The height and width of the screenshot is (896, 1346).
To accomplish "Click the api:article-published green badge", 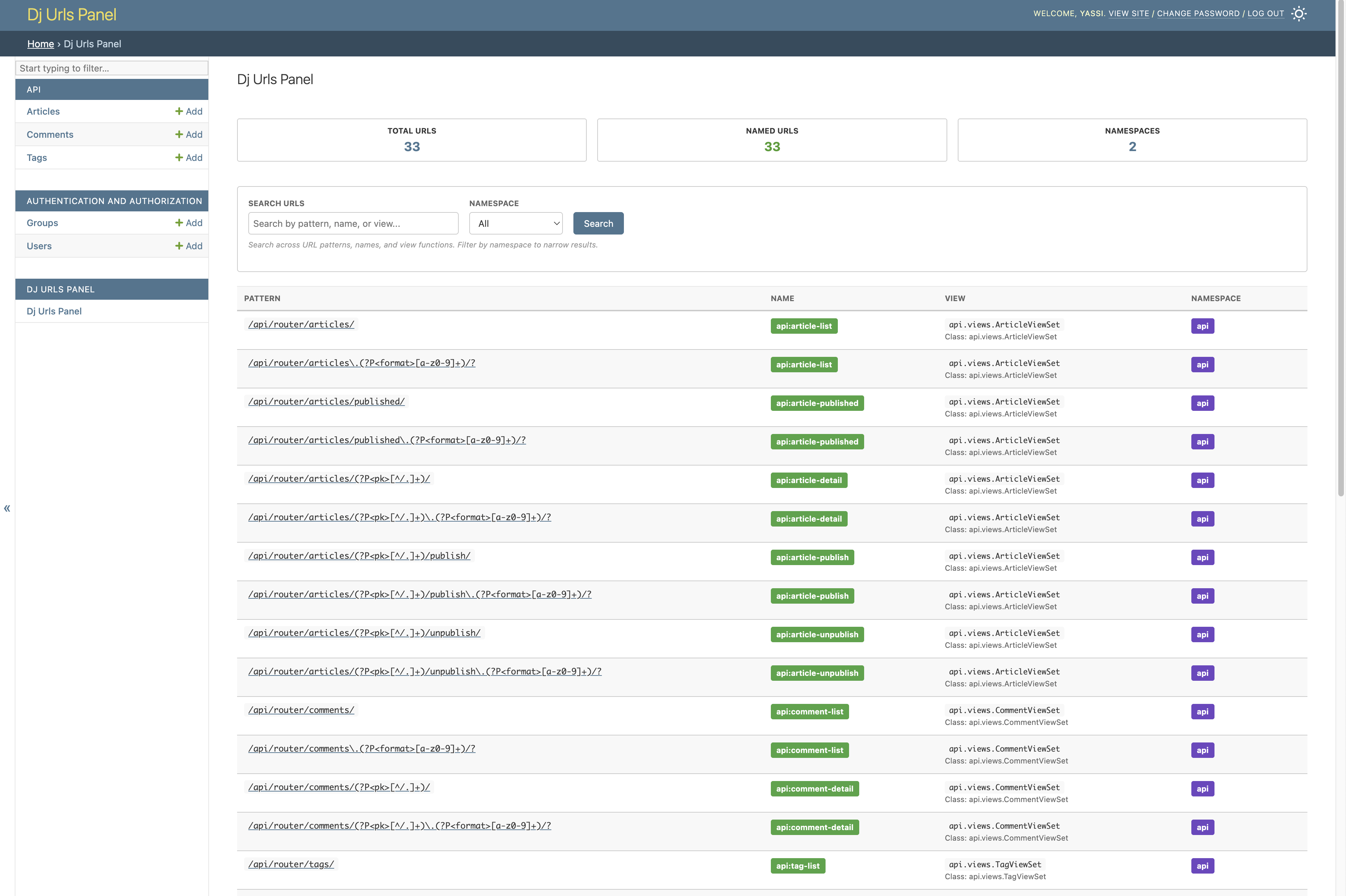I will tap(817, 403).
